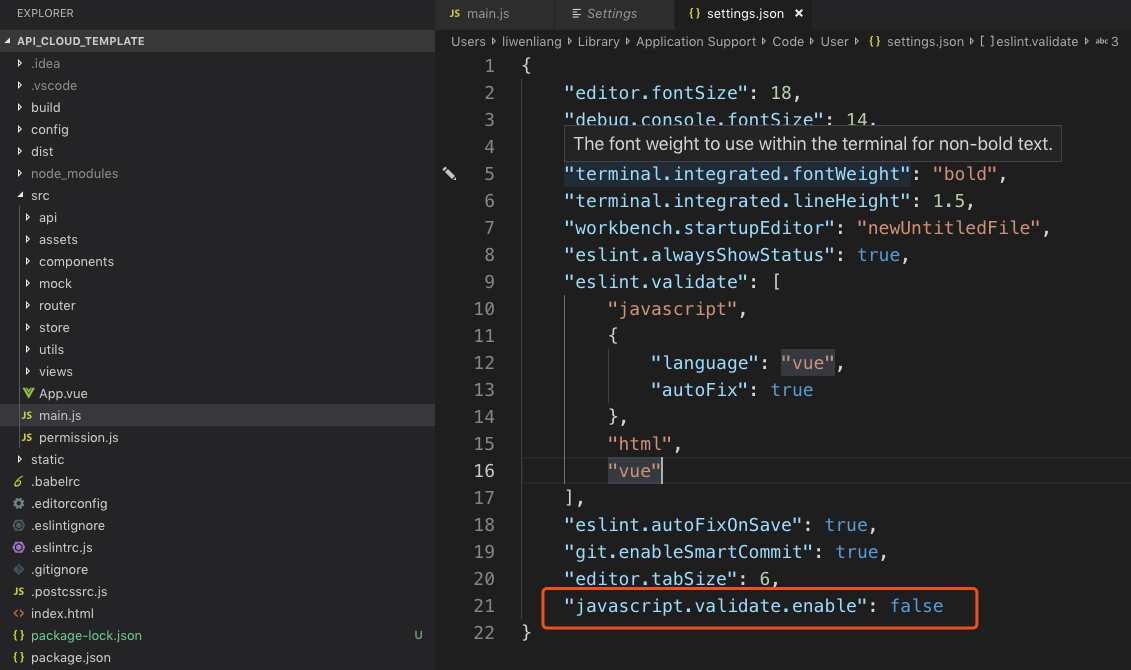Screen dimensions: 1131x670
Task: Click the Library breadcrumb segment
Action: click(x=599, y=41)
